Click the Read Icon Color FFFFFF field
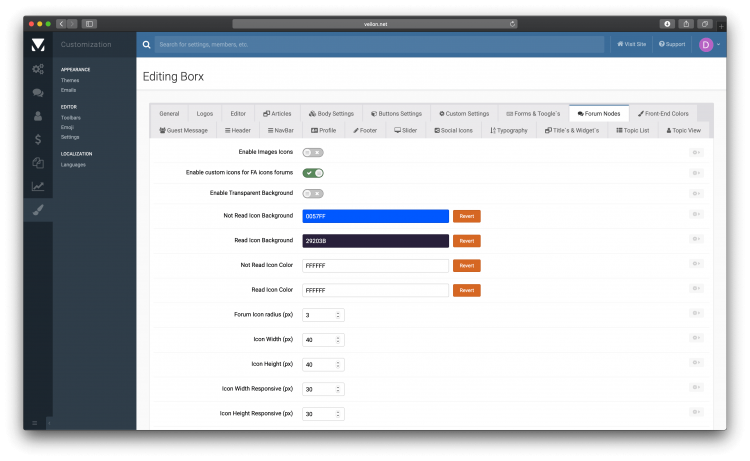The width and height of the screenshot is (750, 461). coord(375,290)
